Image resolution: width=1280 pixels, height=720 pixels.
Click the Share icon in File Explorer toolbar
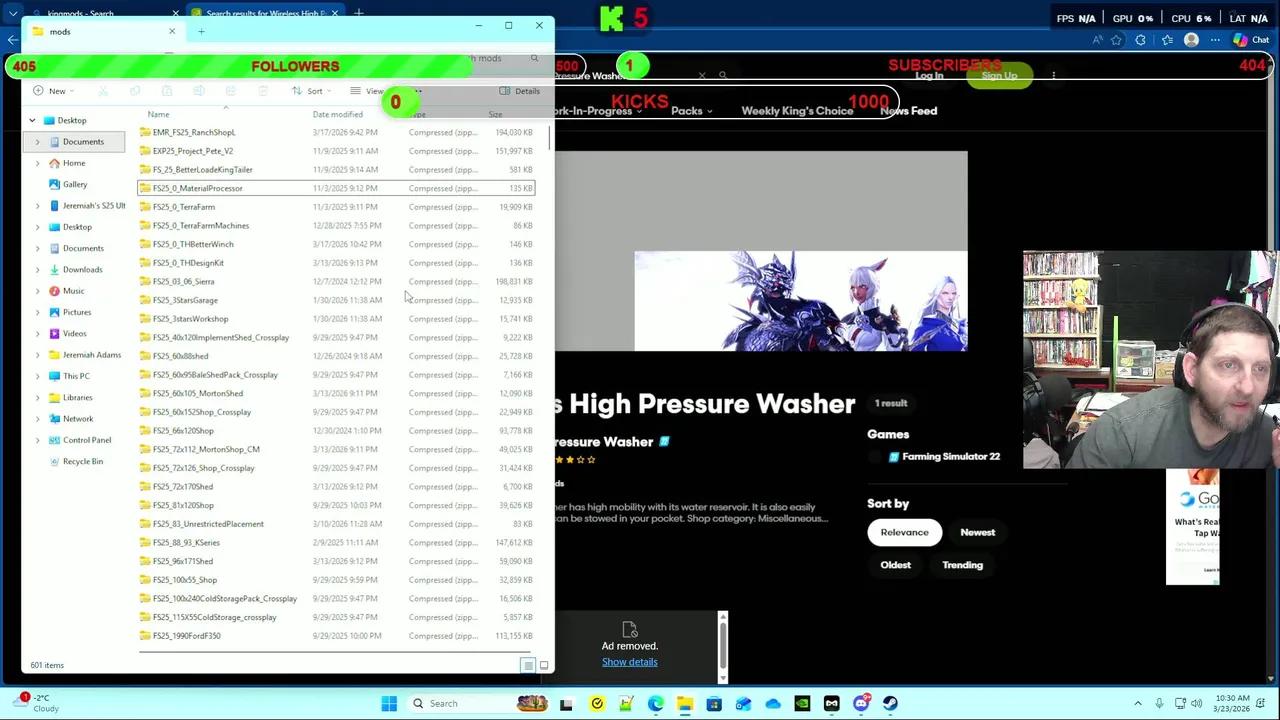231,91
